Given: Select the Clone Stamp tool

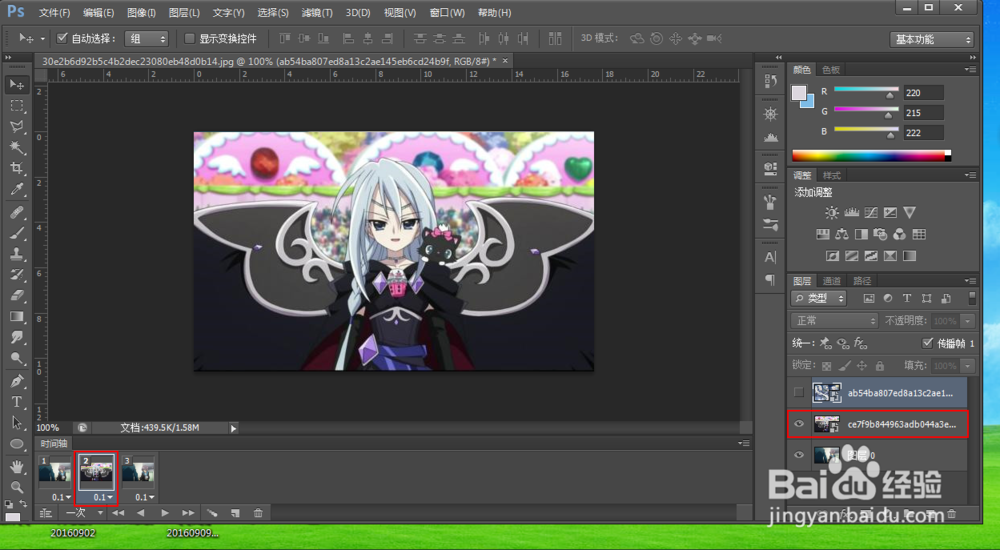Looking at the screenshot, I should point(17,253).
